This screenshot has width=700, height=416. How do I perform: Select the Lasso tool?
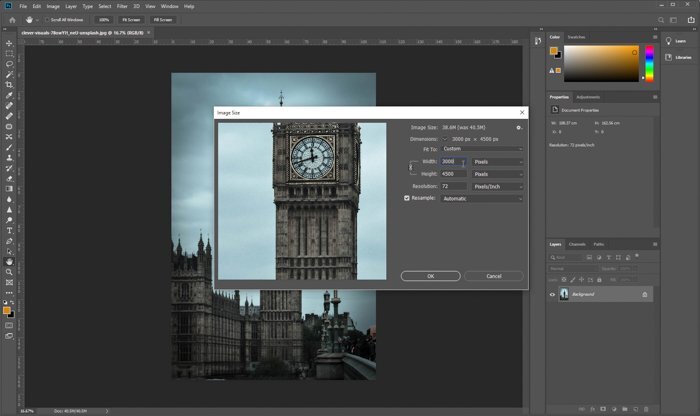[x=9, y=64]
